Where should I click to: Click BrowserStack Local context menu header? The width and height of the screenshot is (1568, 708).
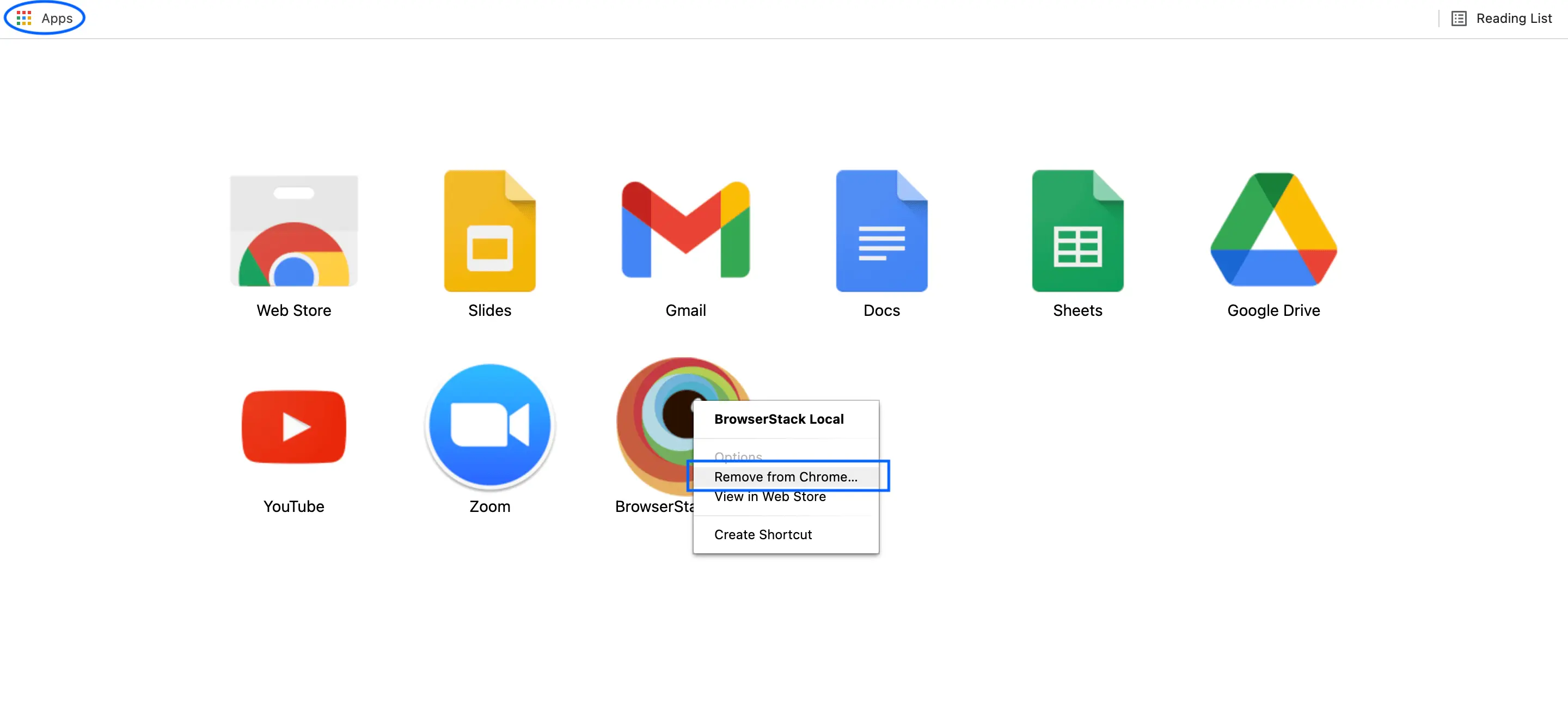[x=779, y=419]
